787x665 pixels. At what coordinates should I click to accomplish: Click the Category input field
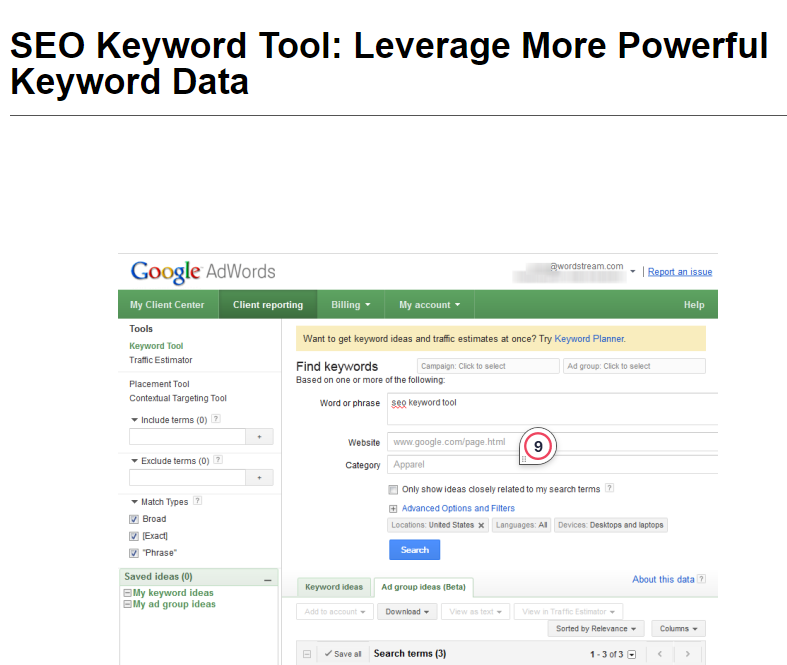[552, 465]
